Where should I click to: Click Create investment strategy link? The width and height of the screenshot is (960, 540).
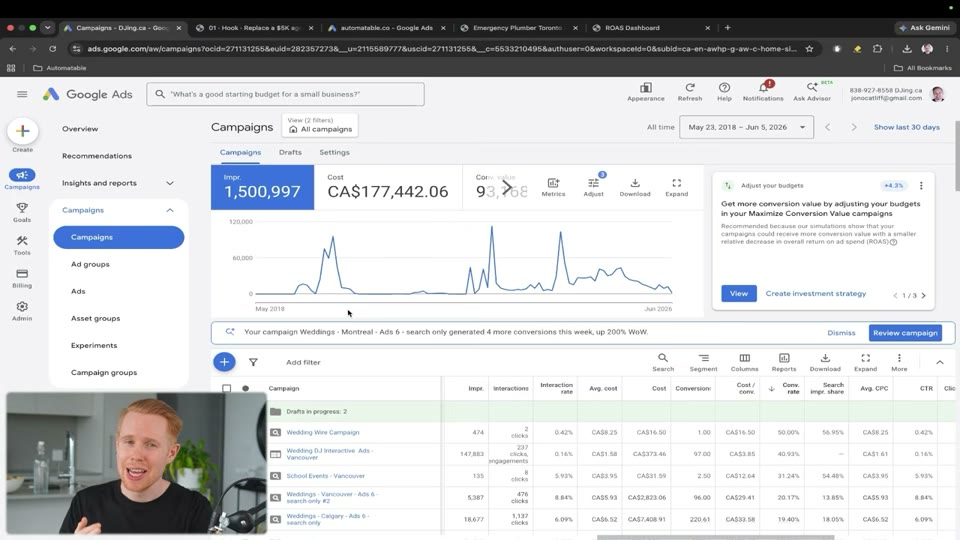[x=816, y=293]
